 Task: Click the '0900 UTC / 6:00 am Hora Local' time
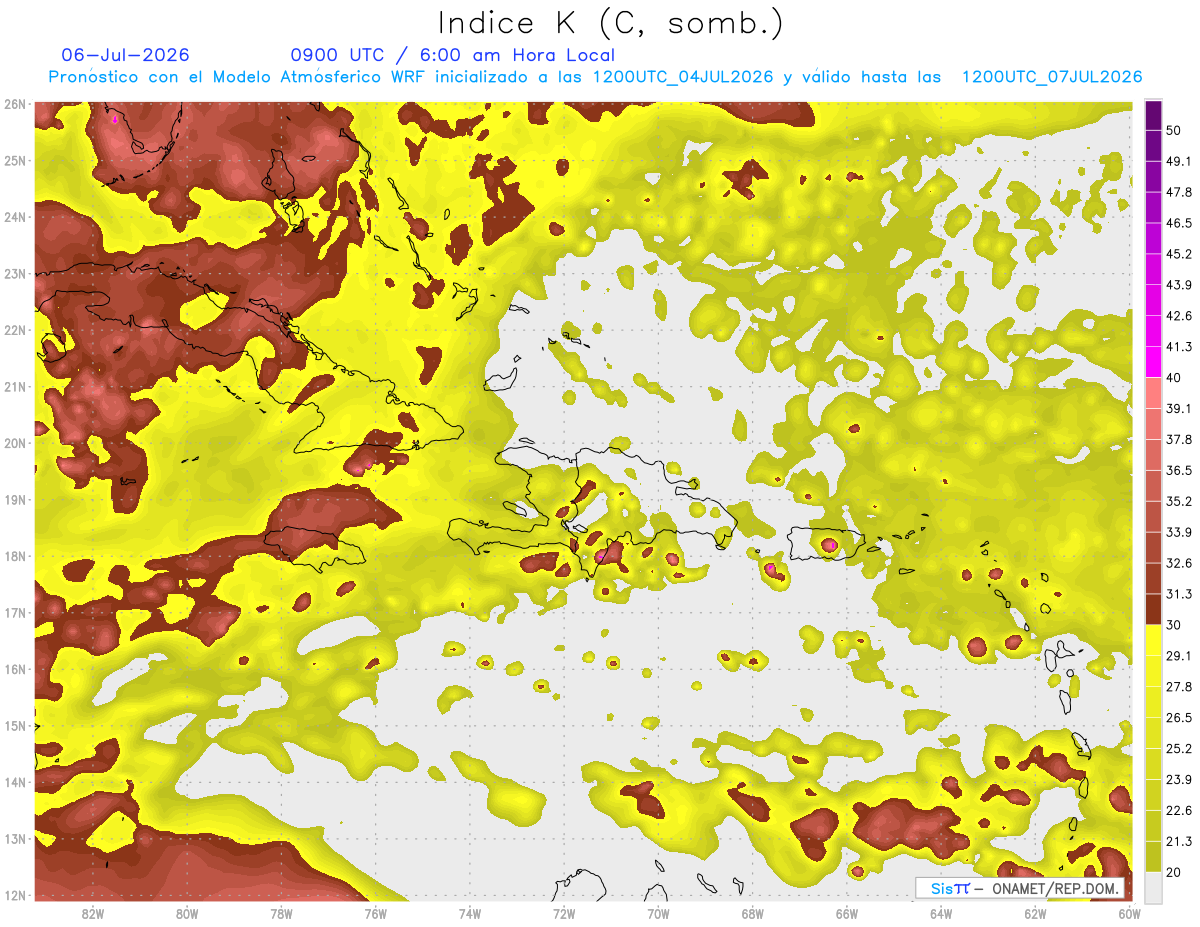[452, 55]
